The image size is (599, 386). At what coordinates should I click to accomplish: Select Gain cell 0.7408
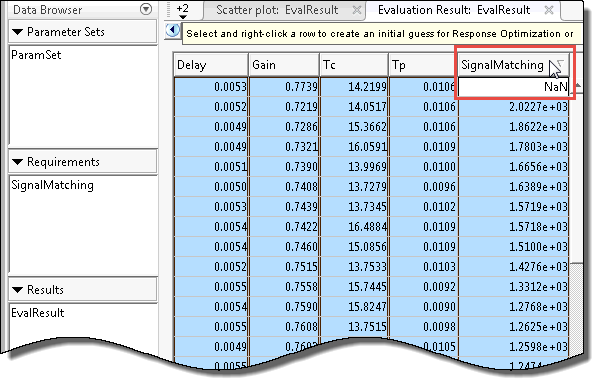click(x=284, y=187)
